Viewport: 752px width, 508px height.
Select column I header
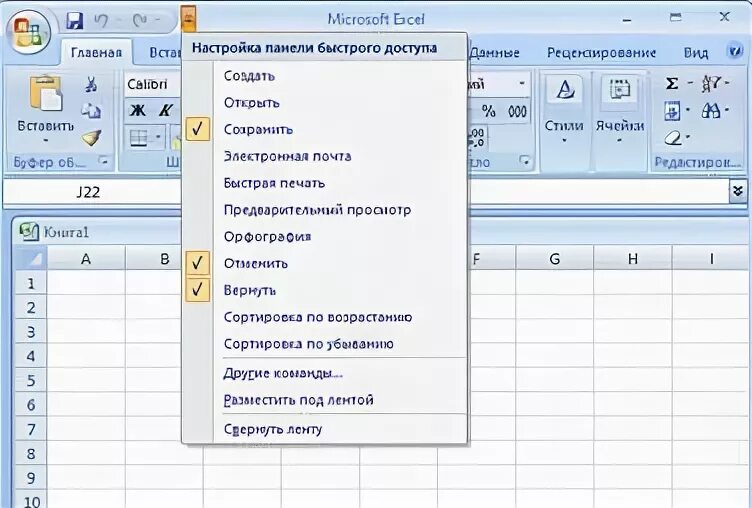click(711, 259)
